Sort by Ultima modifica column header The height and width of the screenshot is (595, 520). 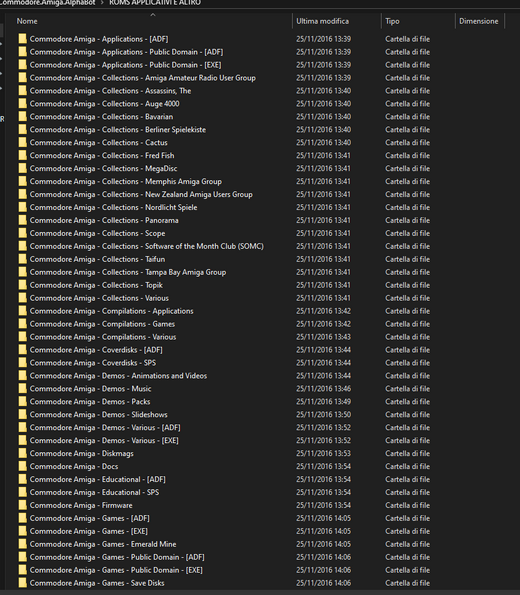pyautogui.click(x=322, y=21)
